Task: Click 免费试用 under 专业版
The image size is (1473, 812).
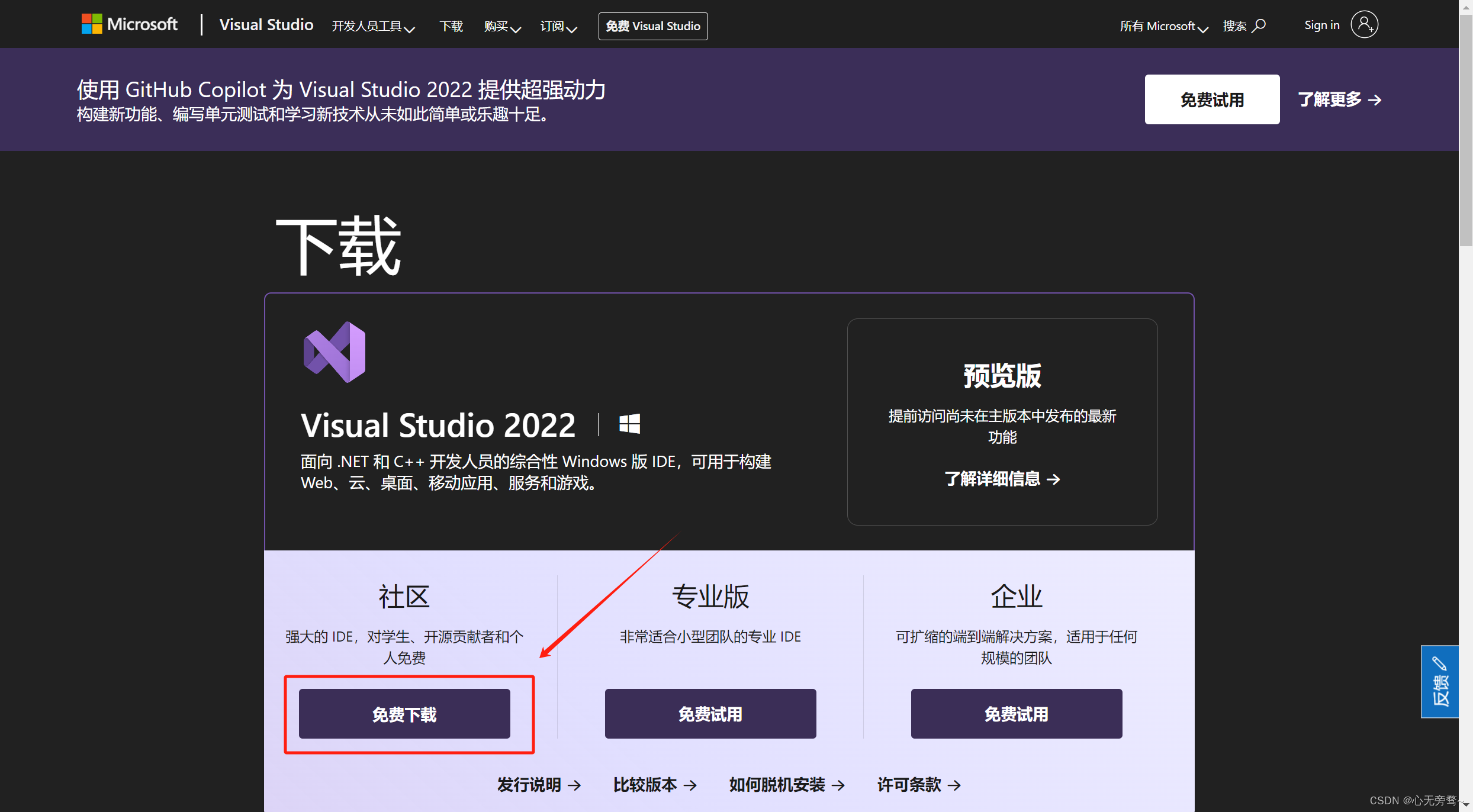Action: (x=710, y=714)
